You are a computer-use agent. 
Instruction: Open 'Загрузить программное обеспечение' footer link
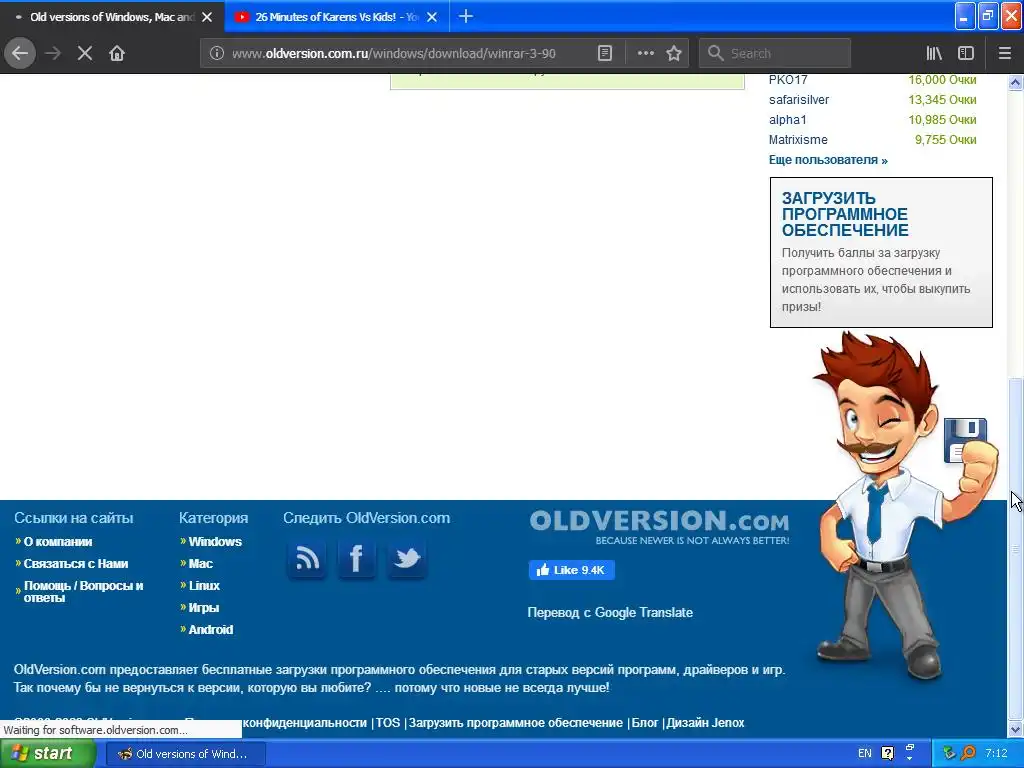click(516, 723)
